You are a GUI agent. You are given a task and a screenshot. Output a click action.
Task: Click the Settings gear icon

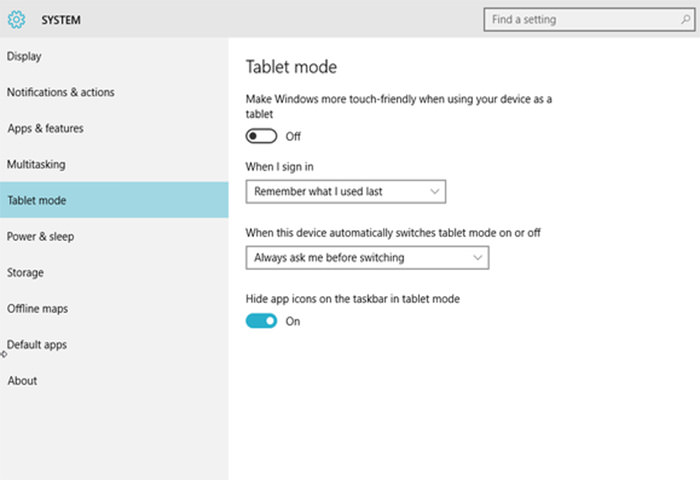16,19
